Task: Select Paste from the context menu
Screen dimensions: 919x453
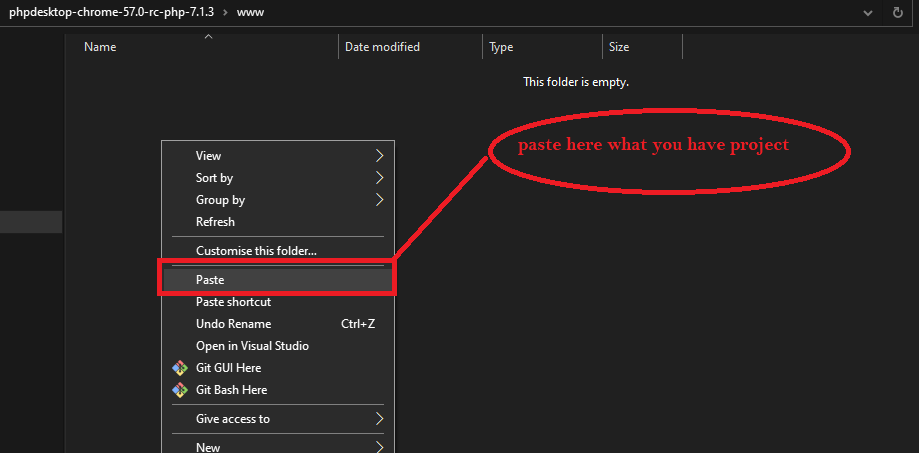Action: coord(210,280)
